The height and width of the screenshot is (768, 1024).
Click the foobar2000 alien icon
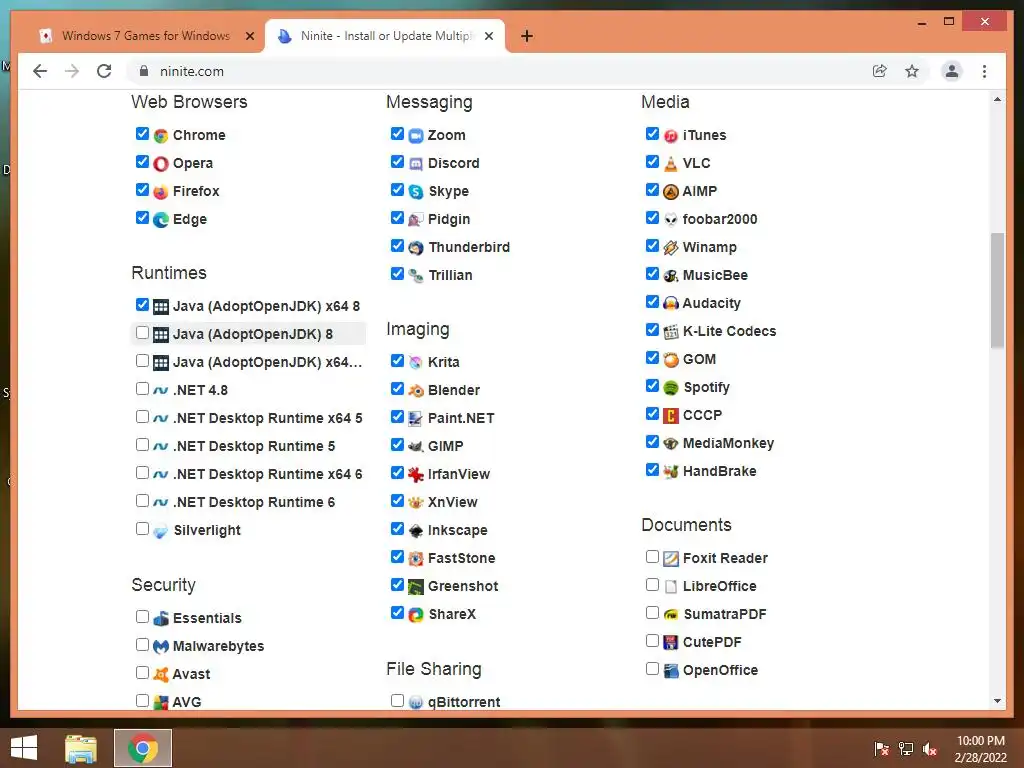pos(671,219)
